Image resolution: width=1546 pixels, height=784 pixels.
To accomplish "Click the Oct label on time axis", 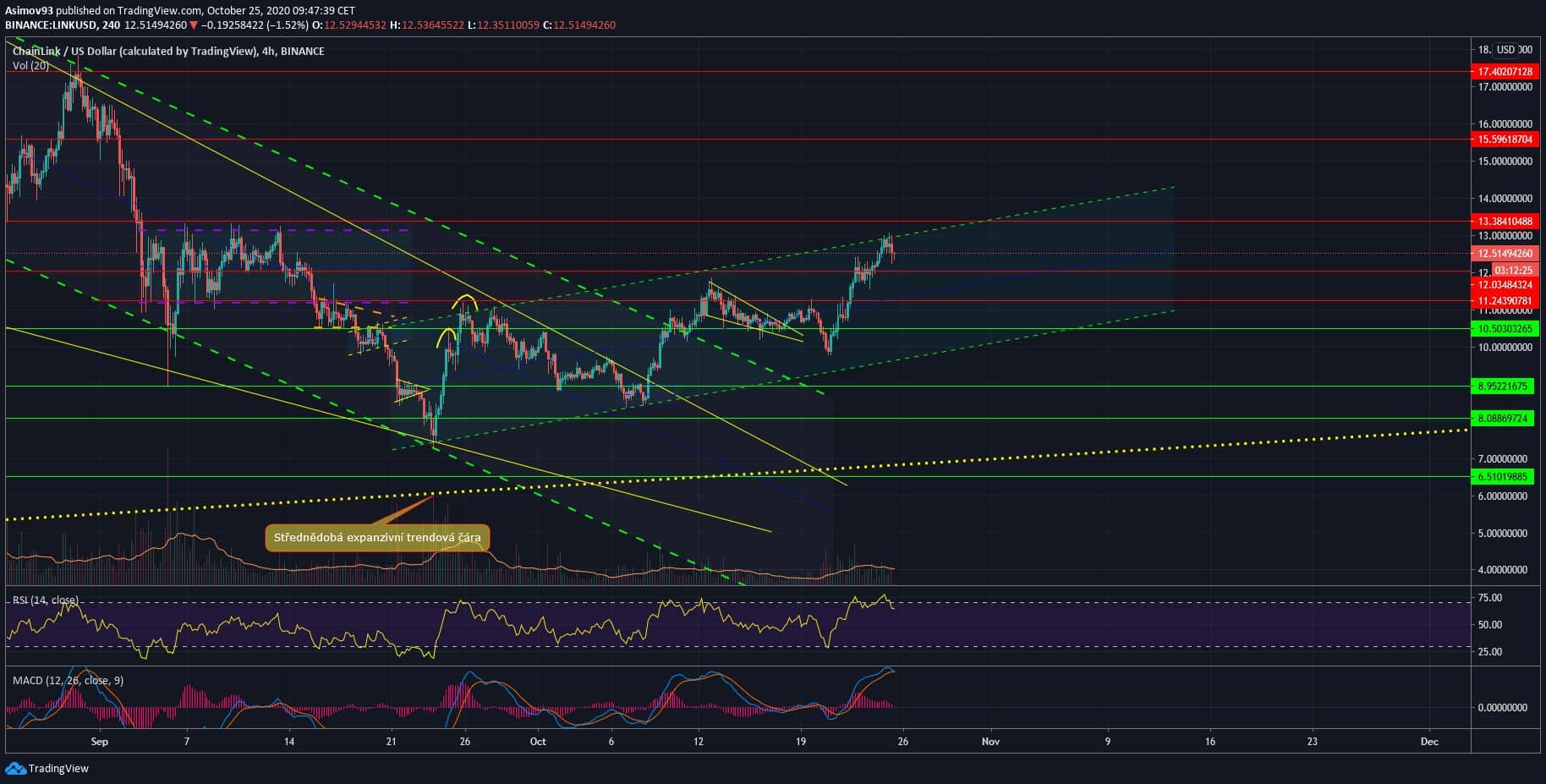I will [x=538, y=742].
